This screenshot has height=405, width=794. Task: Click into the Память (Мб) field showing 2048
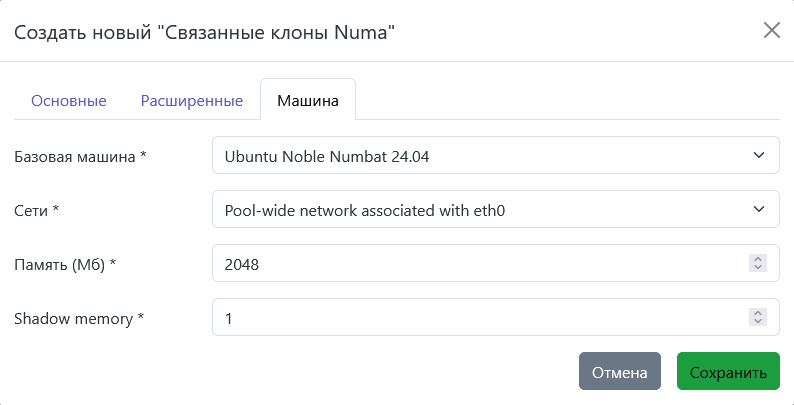pos(470,263)
